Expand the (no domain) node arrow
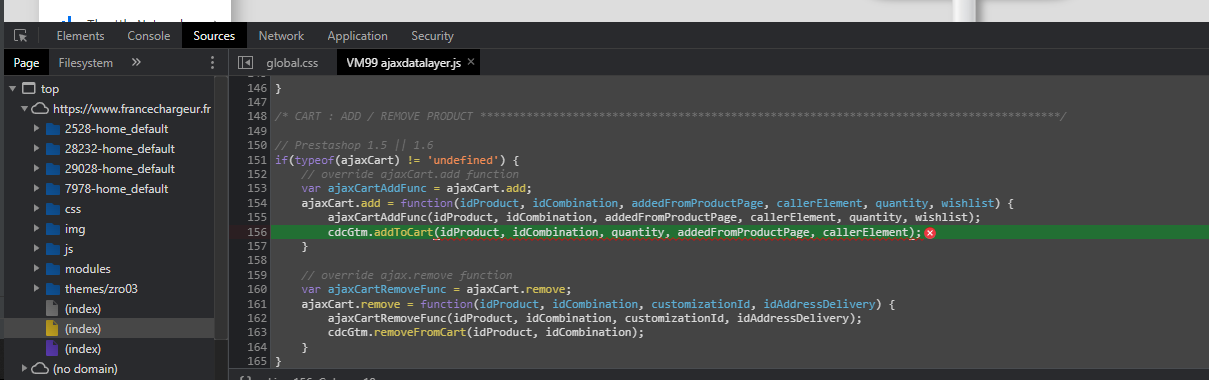Screen dimensions: 1209x380 (24, 369)
